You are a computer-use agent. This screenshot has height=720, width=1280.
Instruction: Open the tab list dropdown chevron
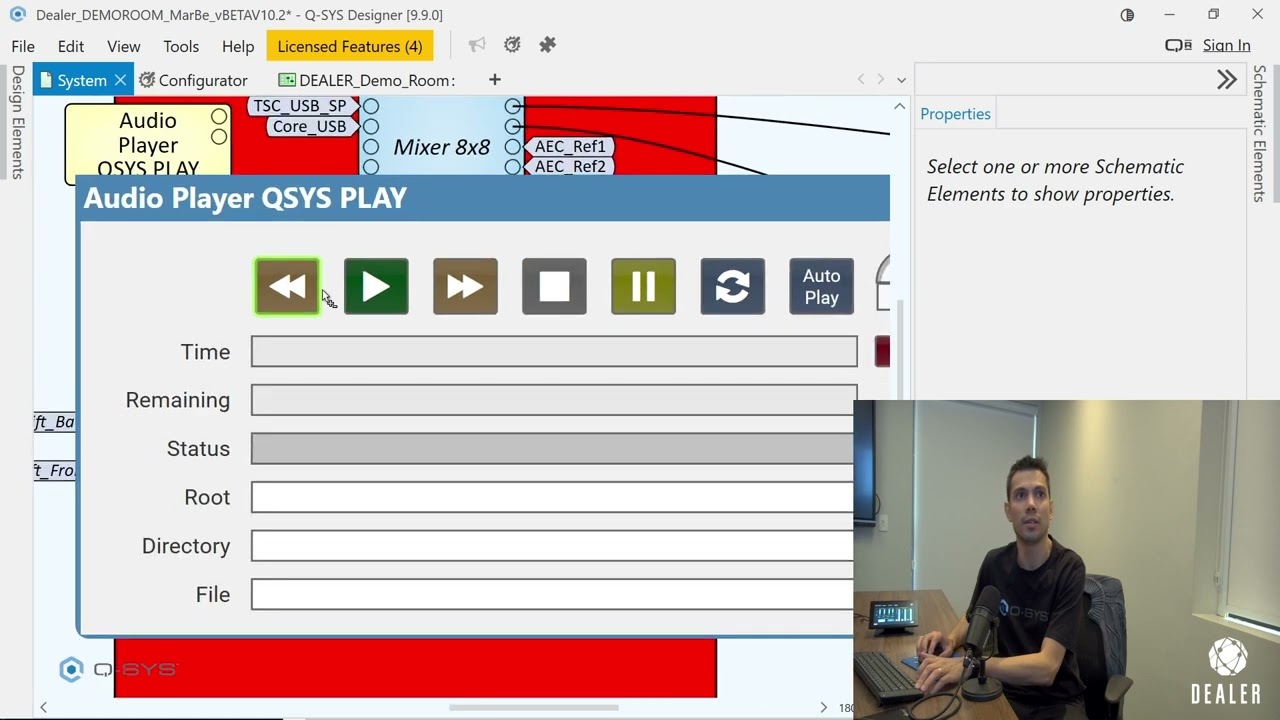[x=901, y=80]
